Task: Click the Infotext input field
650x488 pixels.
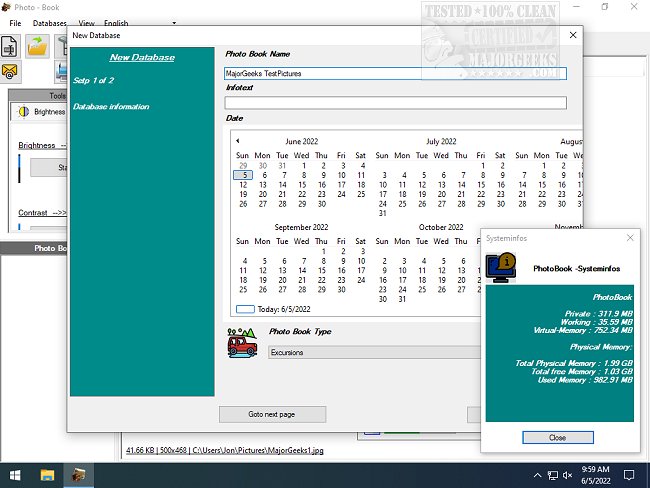Action: (x=395, y=103)
